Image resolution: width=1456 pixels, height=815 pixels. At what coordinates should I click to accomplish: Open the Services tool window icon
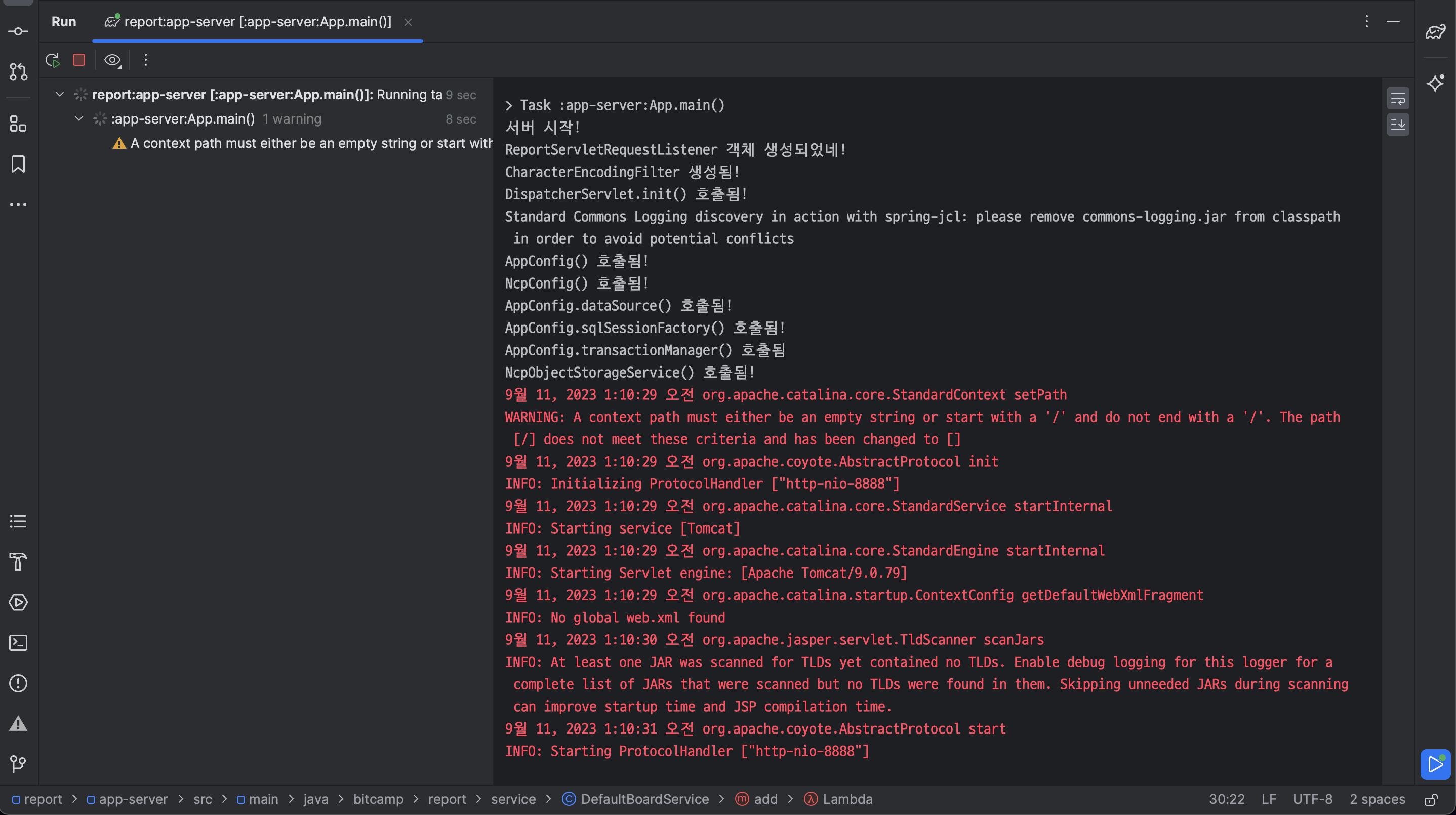click(18, 602)
